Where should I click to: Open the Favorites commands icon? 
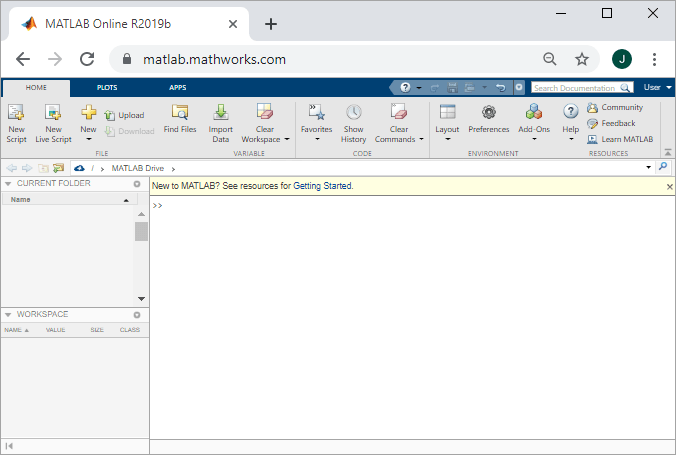[x=317, y=112]
